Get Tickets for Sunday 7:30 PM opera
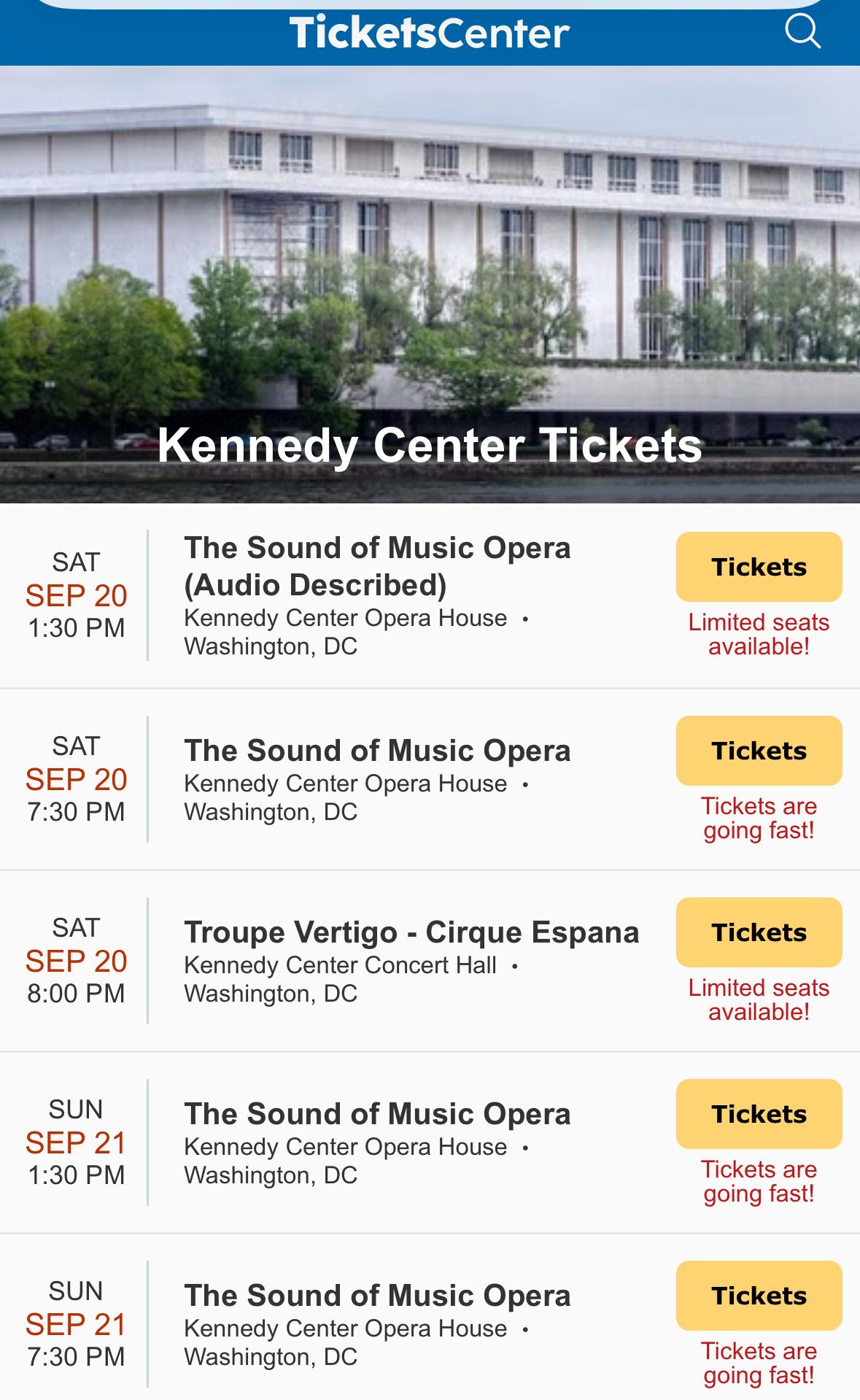860x1400 pixels. pos(759,1296)
